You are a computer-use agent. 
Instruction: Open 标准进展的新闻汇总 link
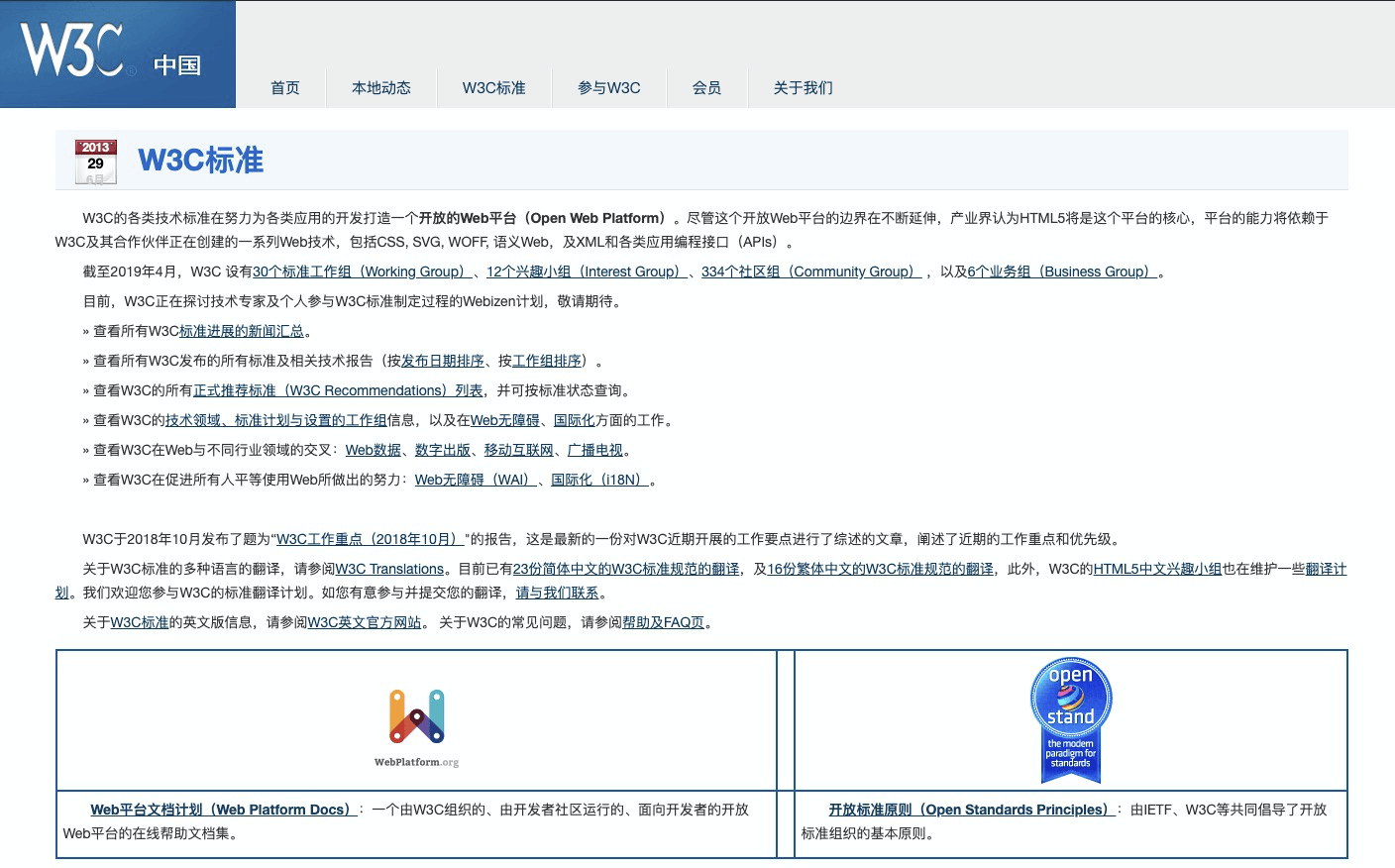pos(242,331)
